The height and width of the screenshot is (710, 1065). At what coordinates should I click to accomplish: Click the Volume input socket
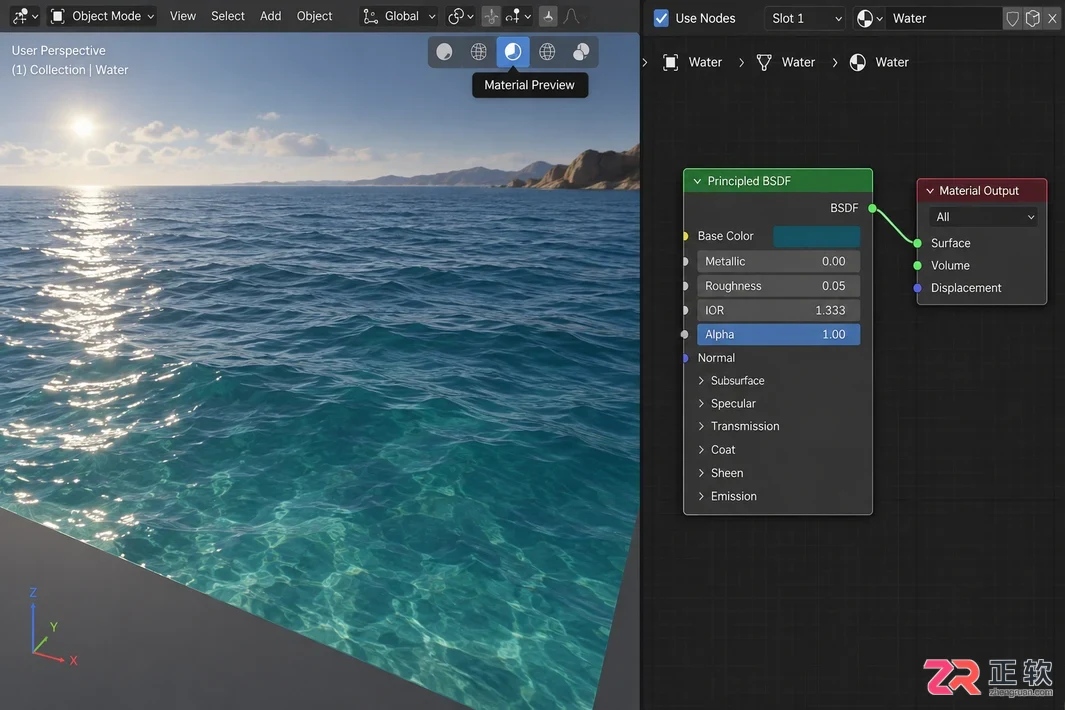(x=917, y=266)
